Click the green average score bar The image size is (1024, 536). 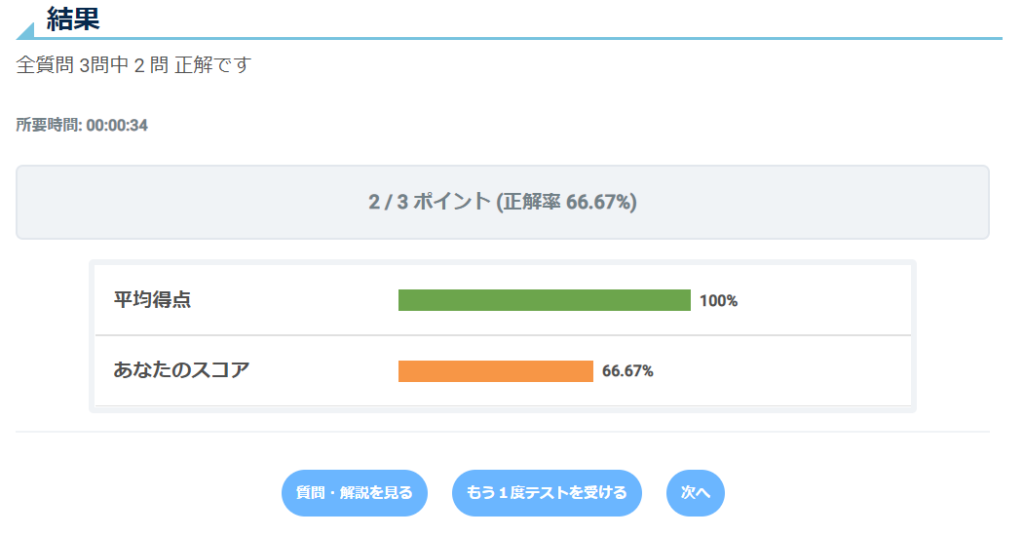pyautogui.click(x=544, y=300)
